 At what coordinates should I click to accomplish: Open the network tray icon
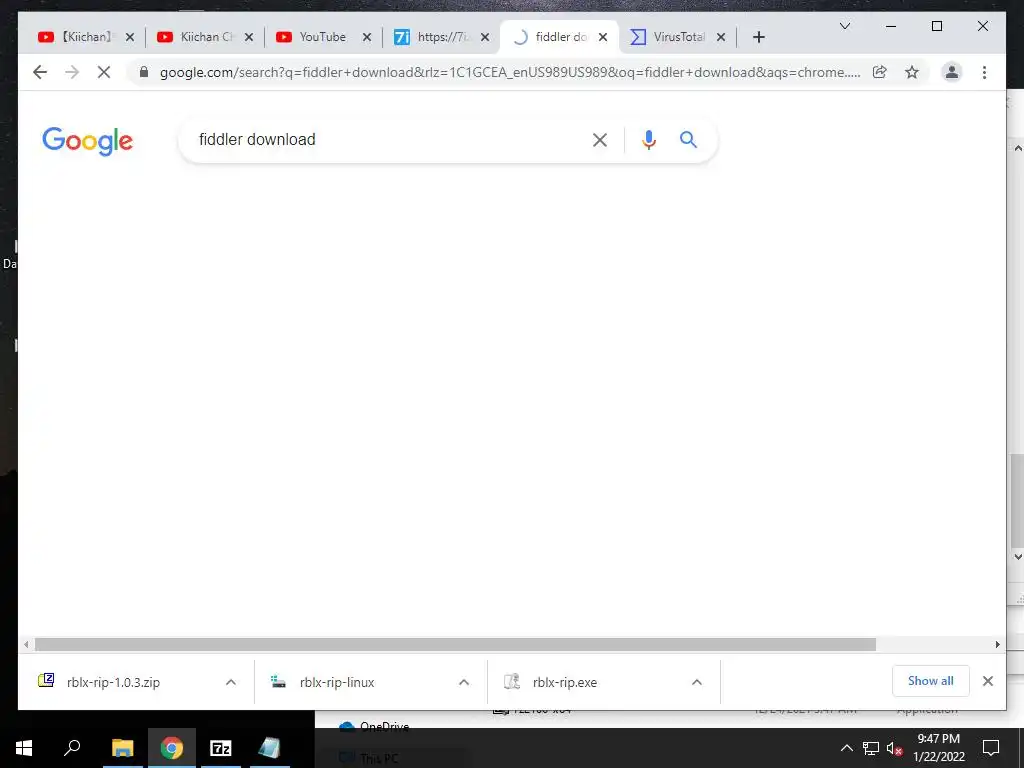(x=871, y=748)
